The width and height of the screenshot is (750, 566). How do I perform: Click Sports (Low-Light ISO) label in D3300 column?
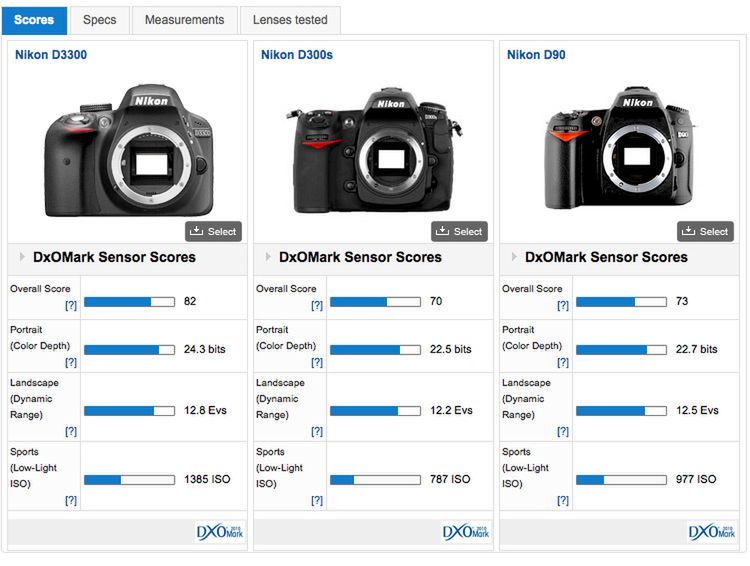tap(33, 467)
